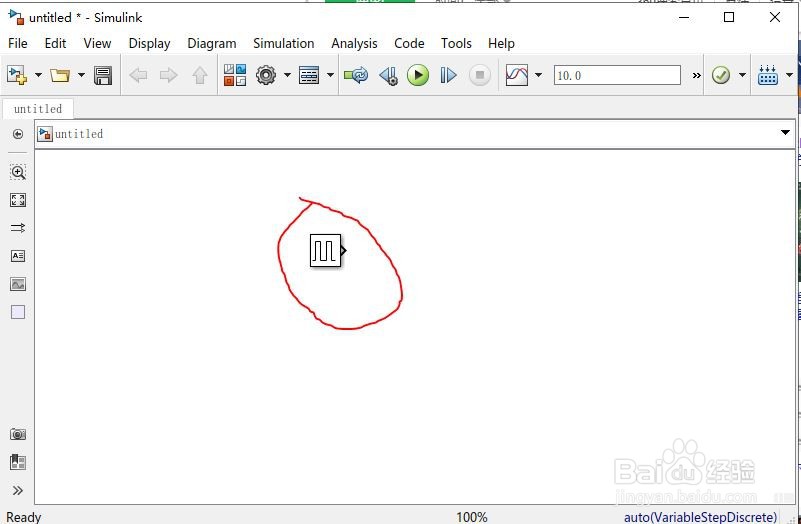This screenshot has height=524, width=801.
Task: Click the Up to Parent arrow
Action: (200, 76)
